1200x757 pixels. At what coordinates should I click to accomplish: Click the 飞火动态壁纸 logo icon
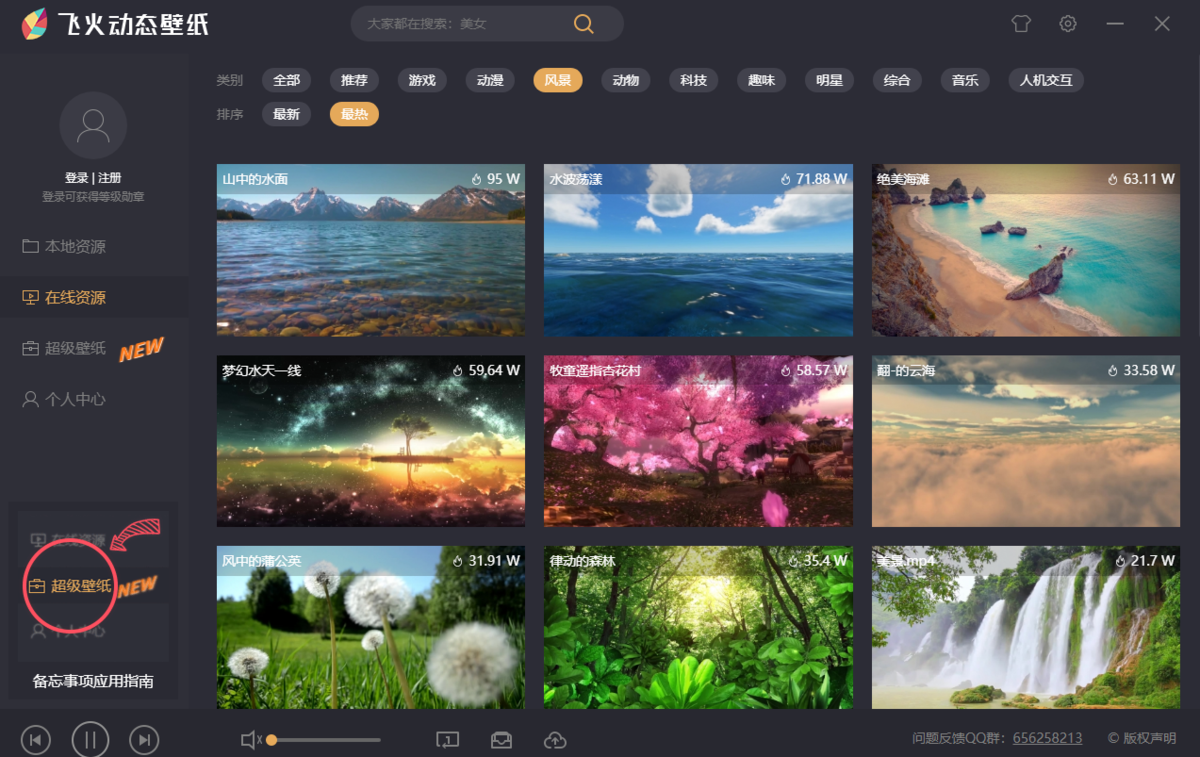point(35,24)
